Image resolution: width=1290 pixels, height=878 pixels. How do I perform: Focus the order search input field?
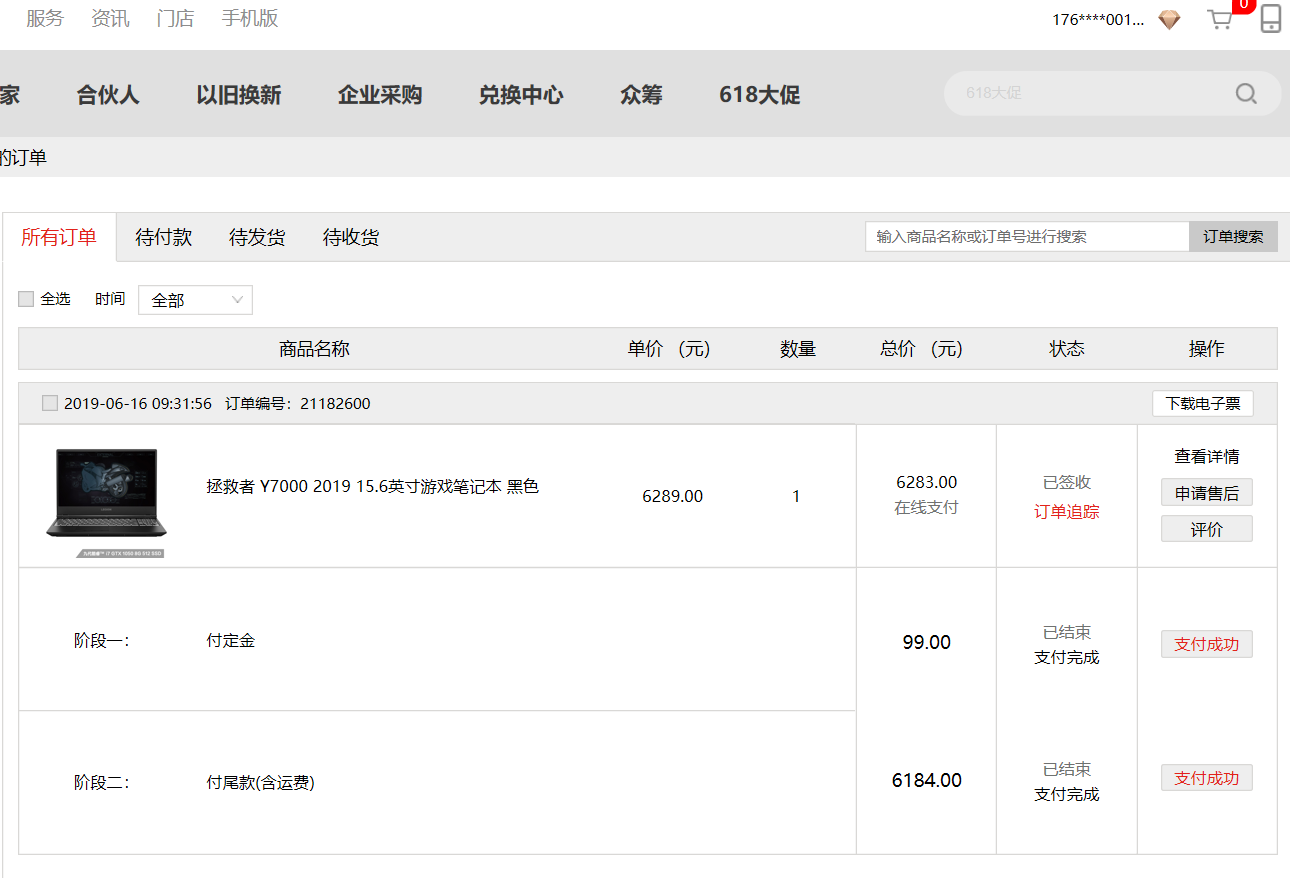1027,237
